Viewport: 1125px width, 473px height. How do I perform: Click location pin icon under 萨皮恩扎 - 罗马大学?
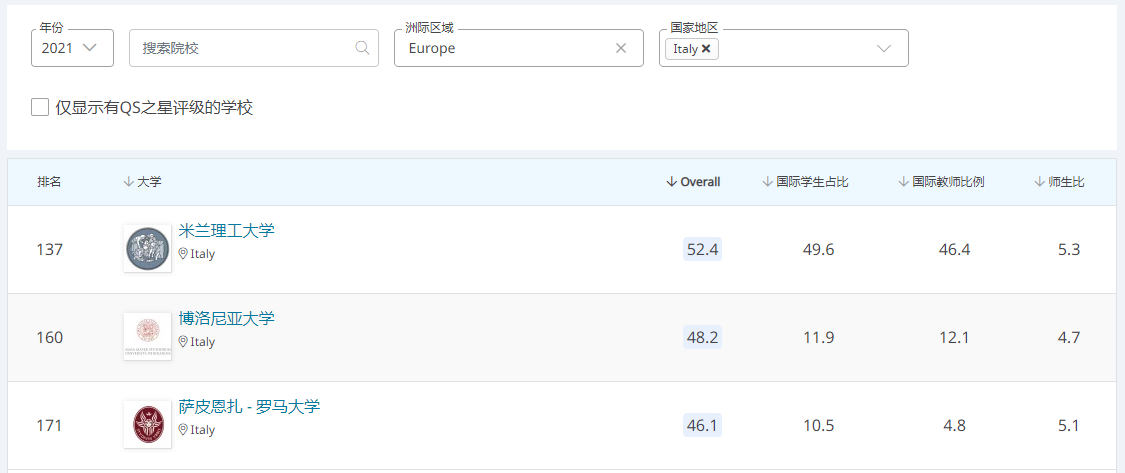183,430
